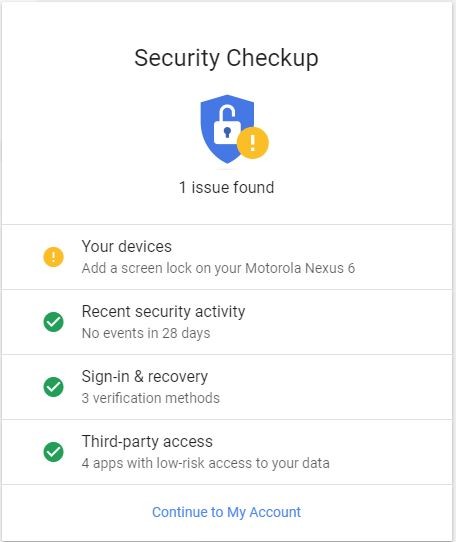The height and width of the screenshot is (542, 456).
Task: Click the yellow exclamation icon beside Your devices
Action: coord(53,257)
